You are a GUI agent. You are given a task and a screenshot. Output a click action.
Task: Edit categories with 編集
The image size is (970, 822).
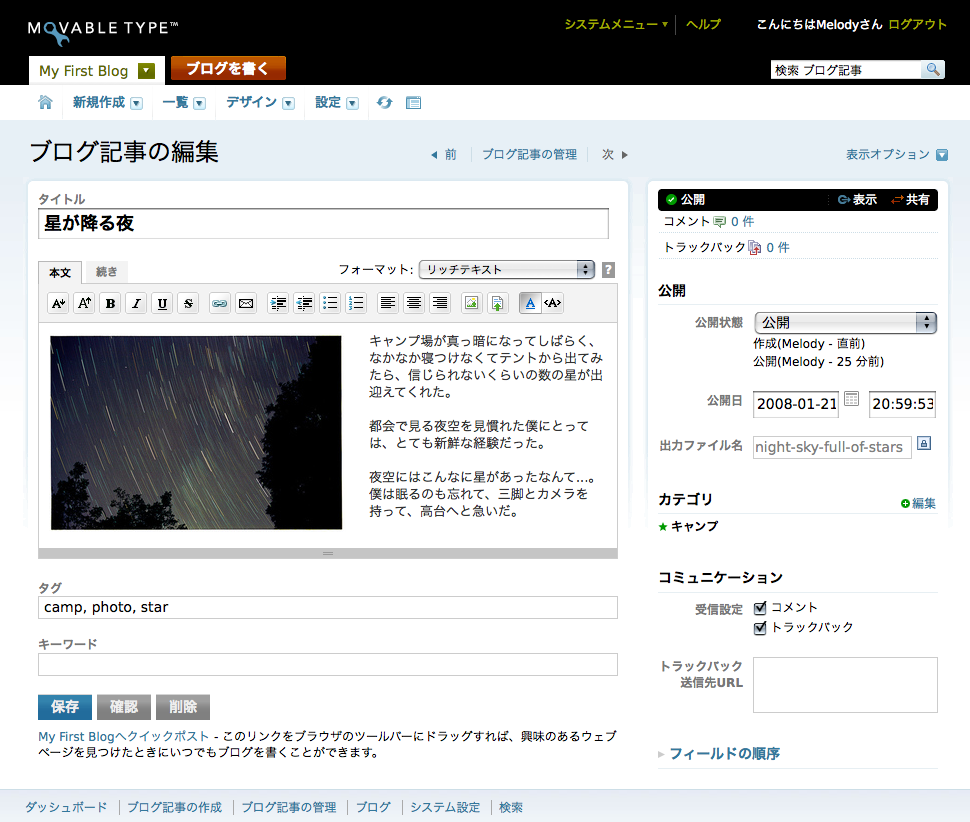pyautogui.click(x=918, y=503)
